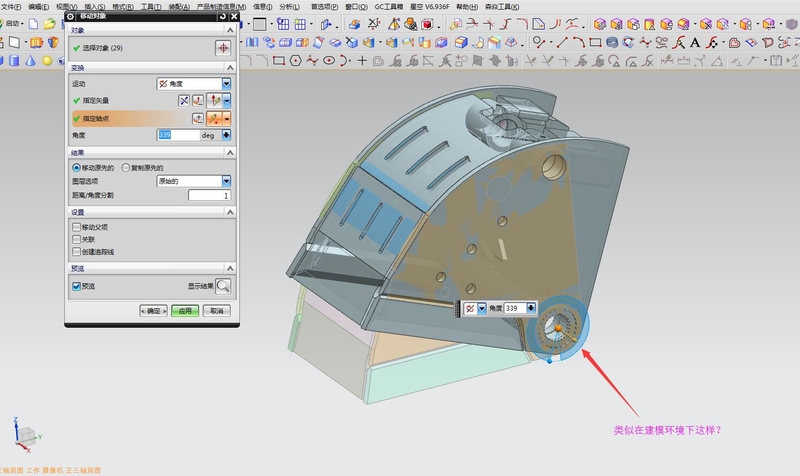Open the 工具(T) menu

point(151,7)
